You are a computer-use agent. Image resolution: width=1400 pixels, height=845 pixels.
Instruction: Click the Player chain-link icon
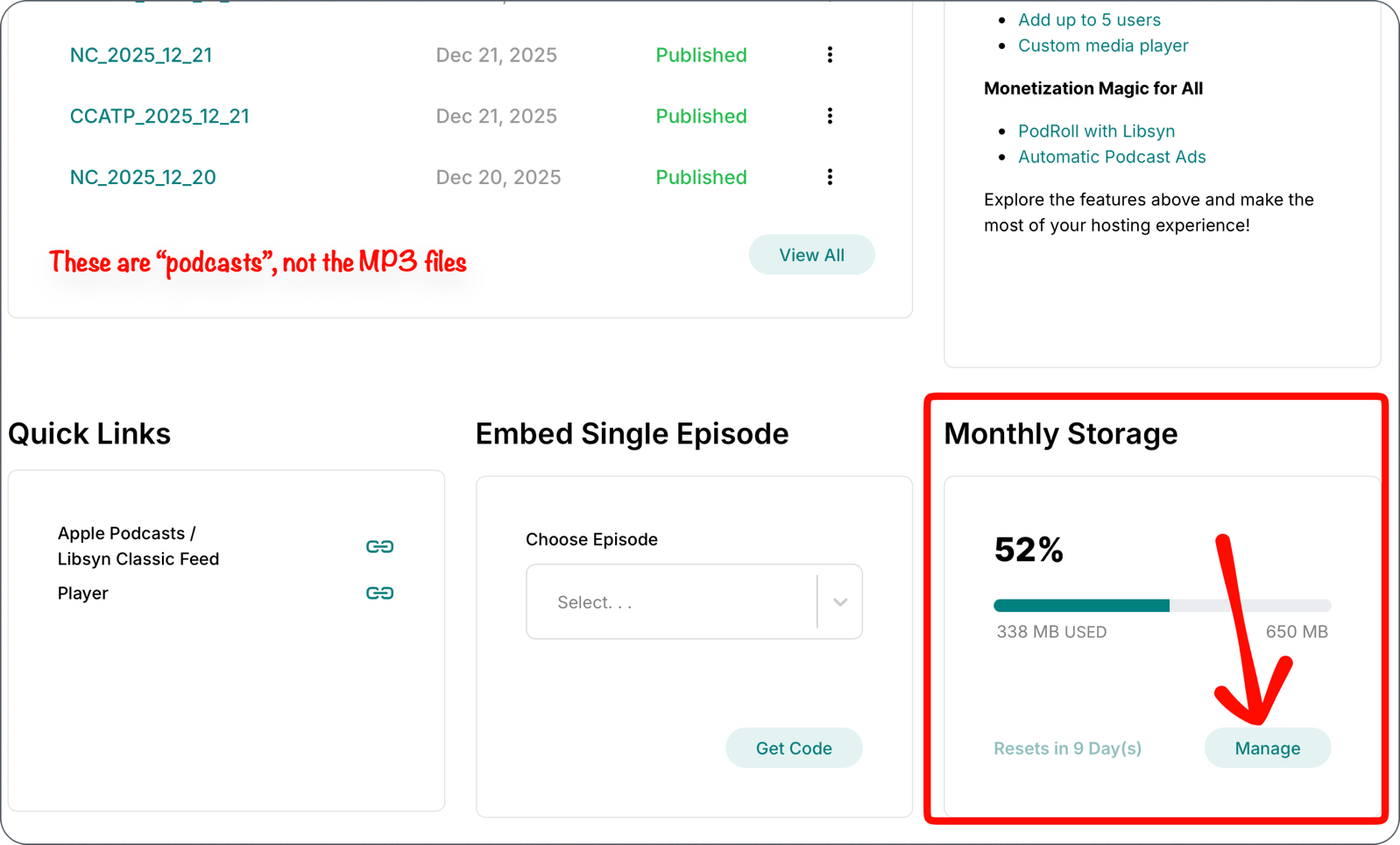click(380, 593)
